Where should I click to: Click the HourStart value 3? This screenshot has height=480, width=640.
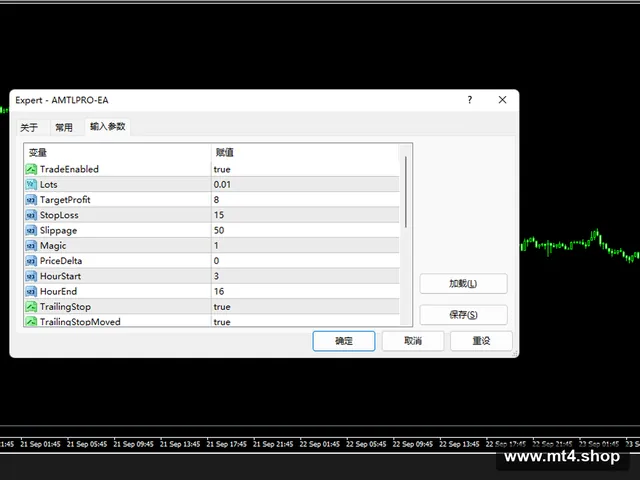click(216, 276)
